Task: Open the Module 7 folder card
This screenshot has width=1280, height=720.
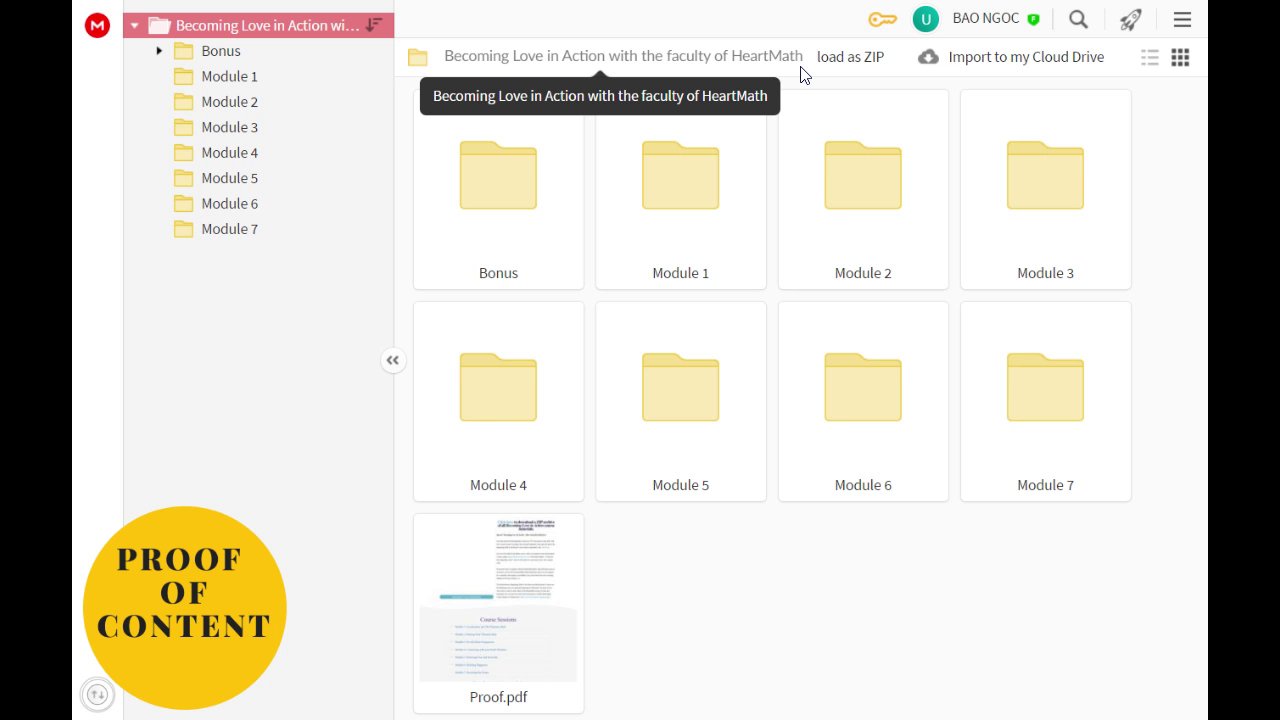Action: (x=1046, y=401)
